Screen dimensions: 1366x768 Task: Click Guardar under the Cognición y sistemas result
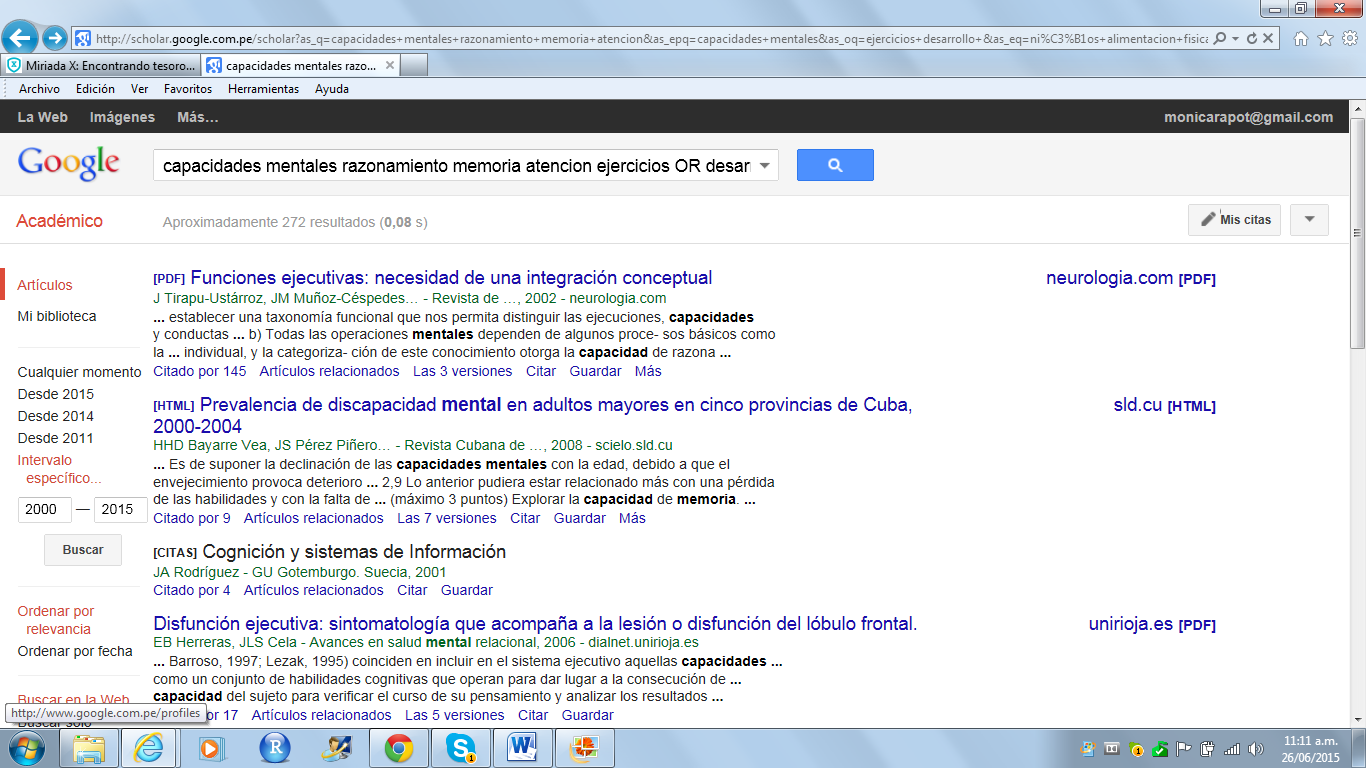(466, 590)
